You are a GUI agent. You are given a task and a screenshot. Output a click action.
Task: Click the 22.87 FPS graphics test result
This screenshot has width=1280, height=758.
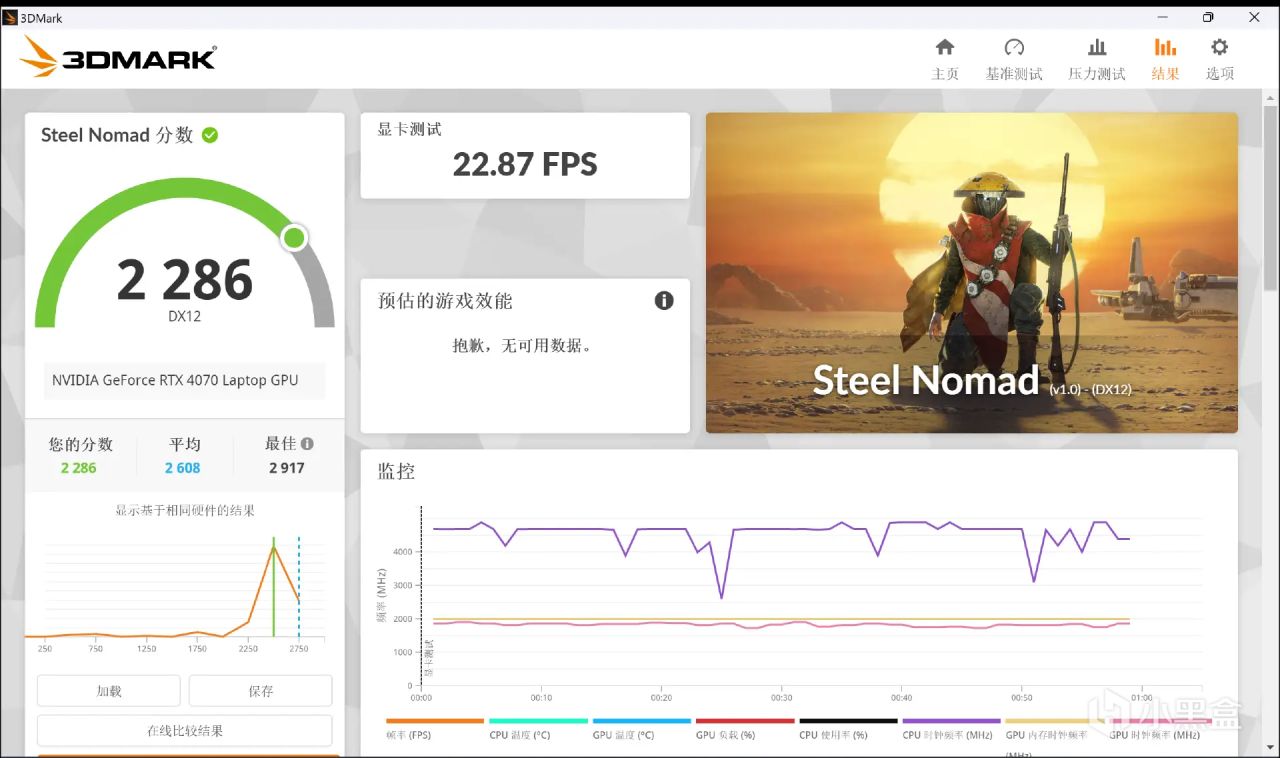525,164
